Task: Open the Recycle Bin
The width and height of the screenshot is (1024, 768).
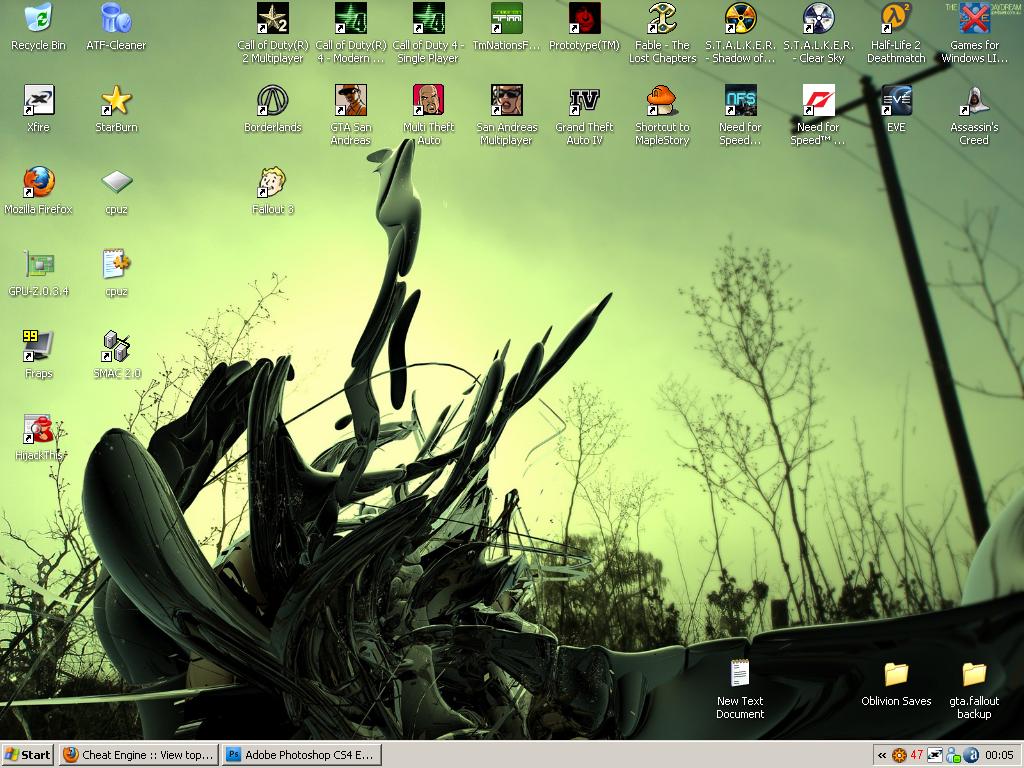Action: coord(36,22)
